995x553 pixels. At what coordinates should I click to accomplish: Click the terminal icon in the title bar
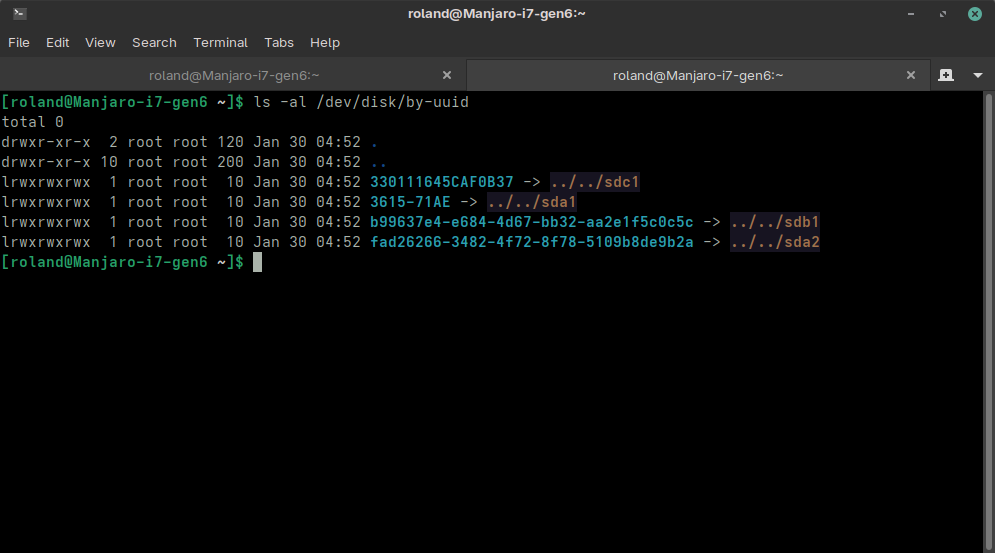click(x=19, y=14)
